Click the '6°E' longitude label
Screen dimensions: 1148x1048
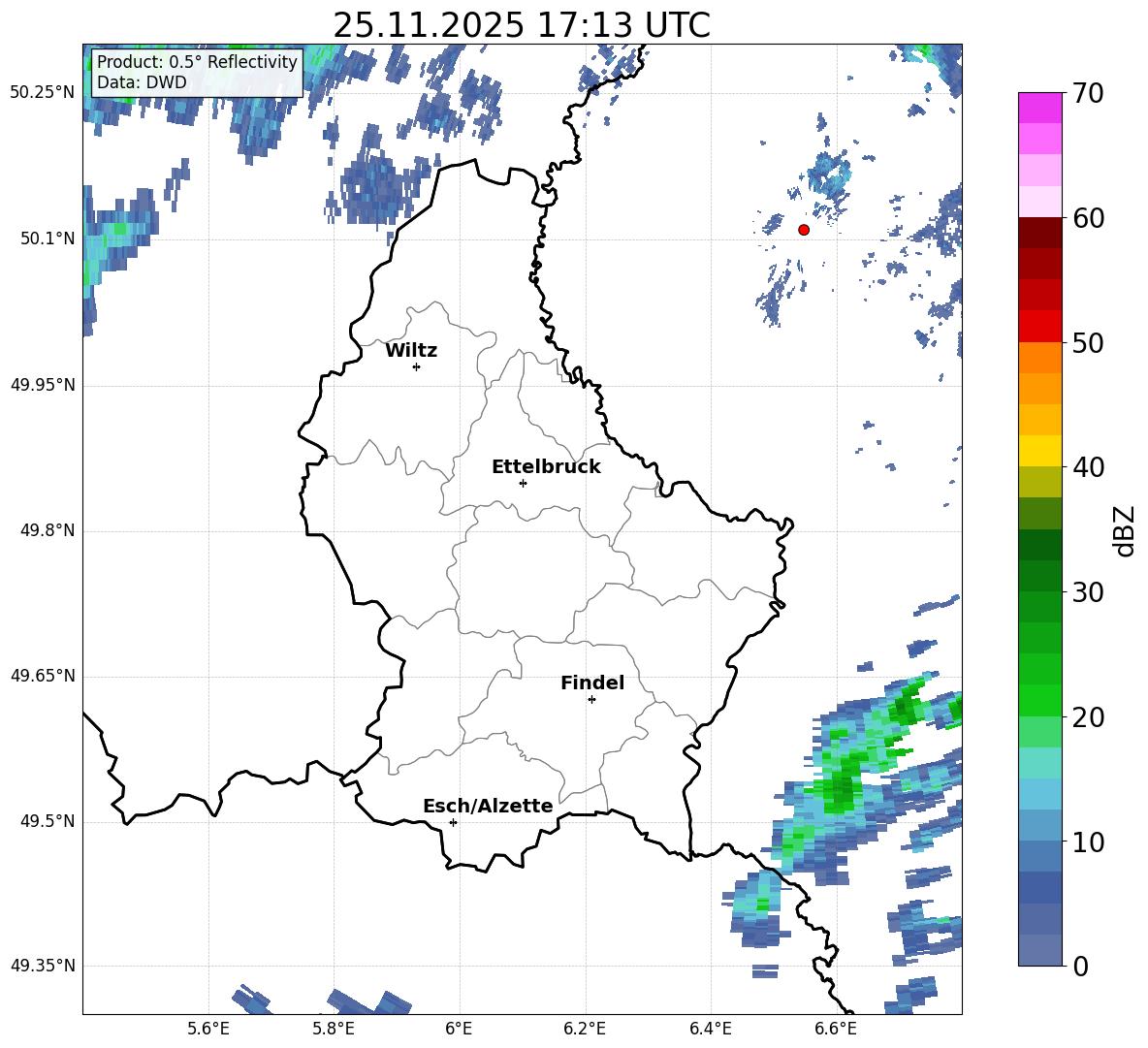(459, 1029)
